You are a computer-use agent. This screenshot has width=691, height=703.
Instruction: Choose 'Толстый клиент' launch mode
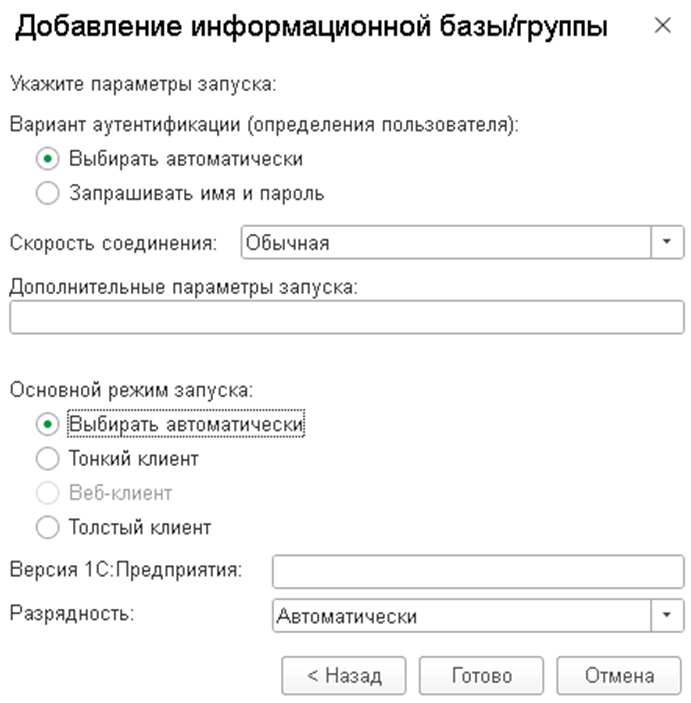click(x=48, y=527)
